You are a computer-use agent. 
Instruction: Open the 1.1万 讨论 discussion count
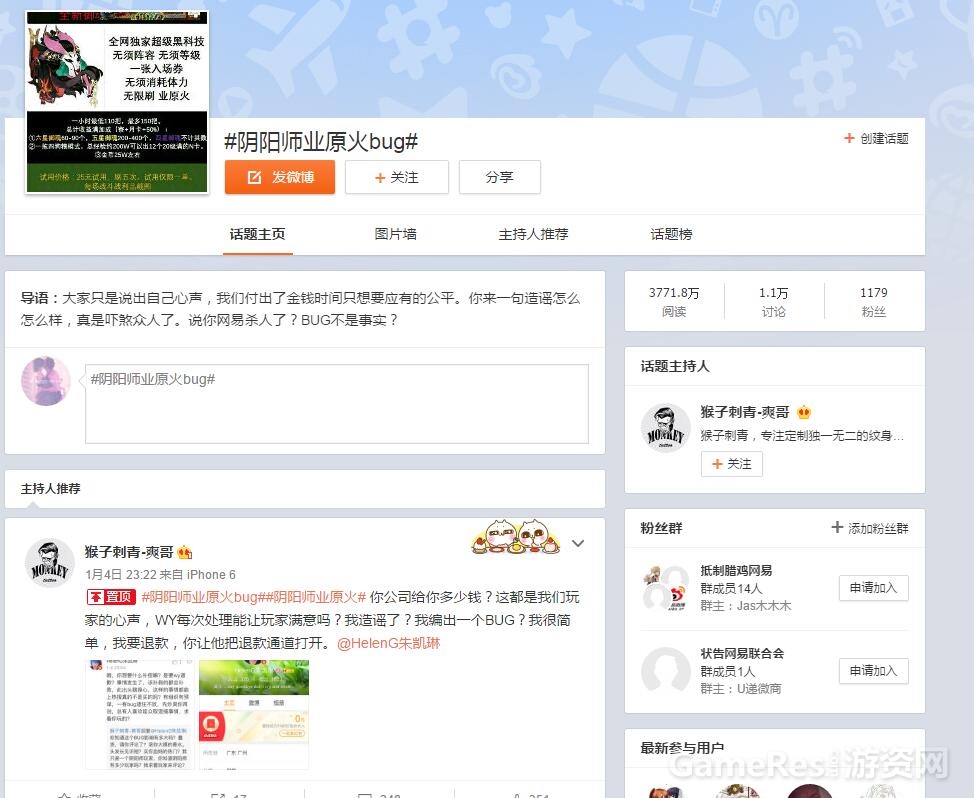tap(773, 302)
